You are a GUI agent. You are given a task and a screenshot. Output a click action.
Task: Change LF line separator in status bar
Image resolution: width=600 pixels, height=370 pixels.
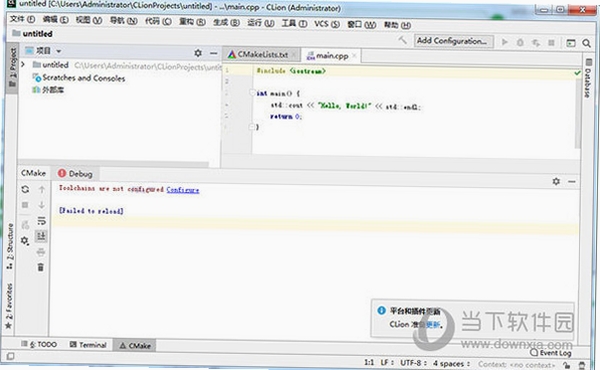[386, 362]
